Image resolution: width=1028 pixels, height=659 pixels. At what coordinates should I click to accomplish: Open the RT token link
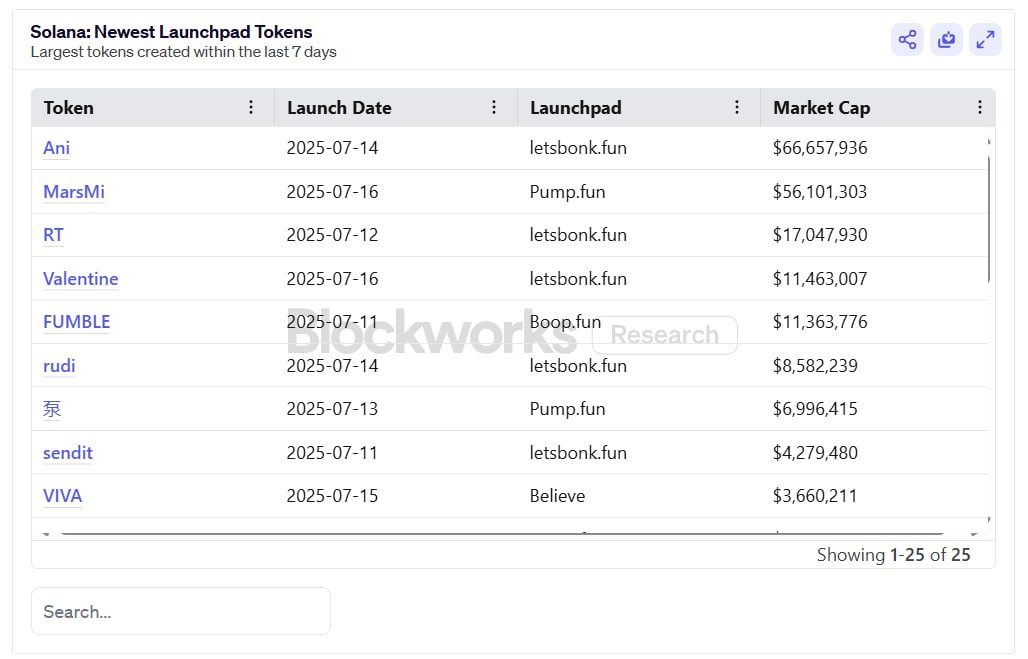(53, 235)
